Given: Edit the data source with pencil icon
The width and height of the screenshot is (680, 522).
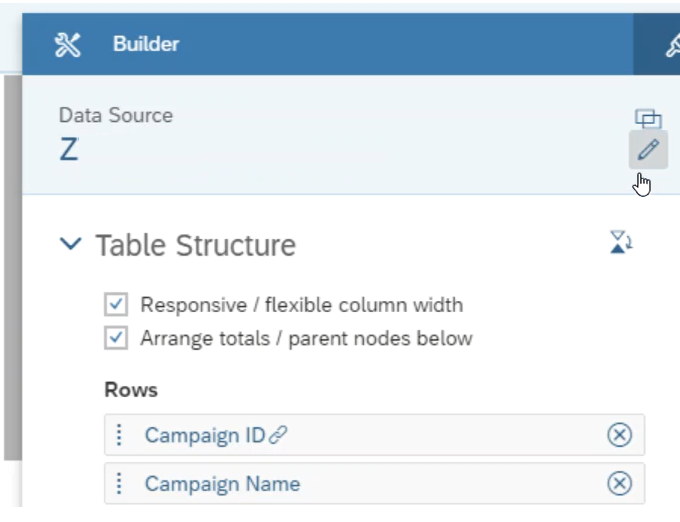Looking at the screenshot, I should [x=648, y=149].
